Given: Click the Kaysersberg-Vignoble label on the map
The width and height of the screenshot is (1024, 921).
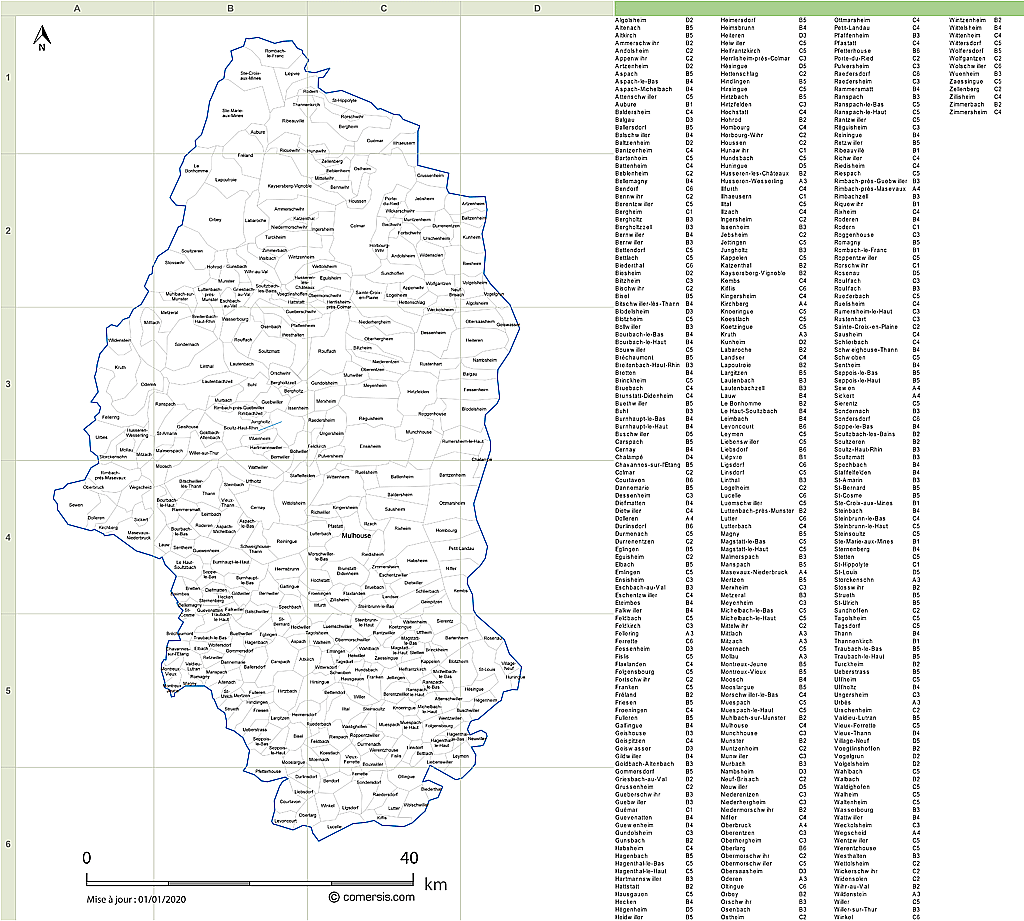Looking at the screenshot, I should 289,186.
